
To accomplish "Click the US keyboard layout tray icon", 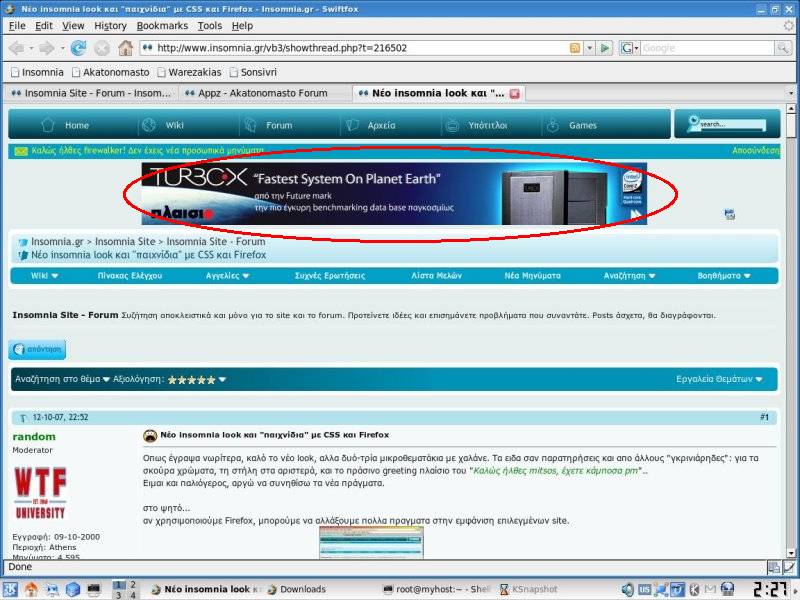I will click(644, 589).
